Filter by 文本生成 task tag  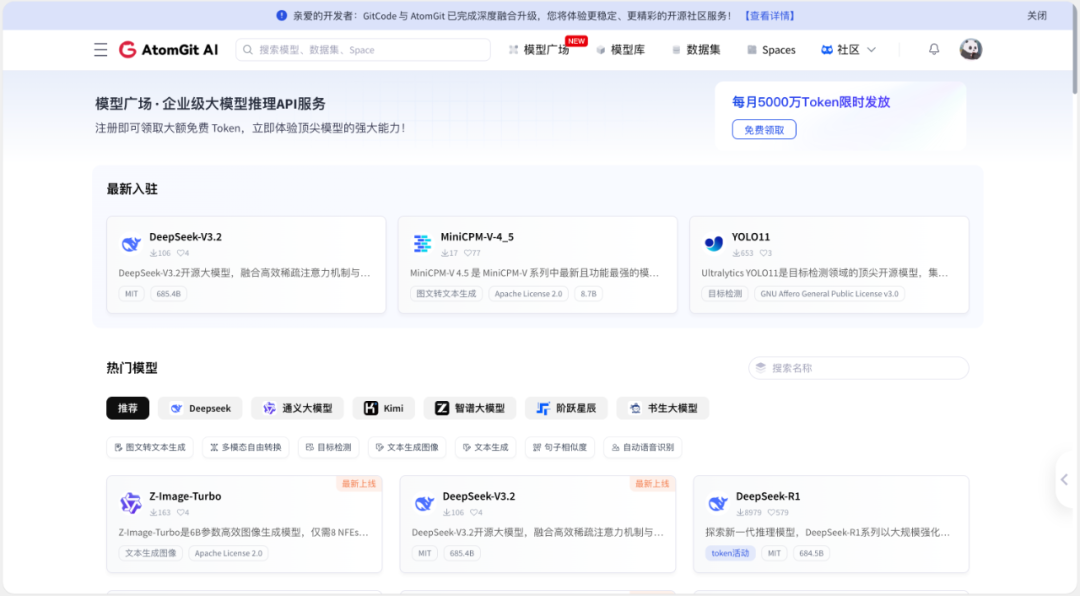click(x=486, y=447)
